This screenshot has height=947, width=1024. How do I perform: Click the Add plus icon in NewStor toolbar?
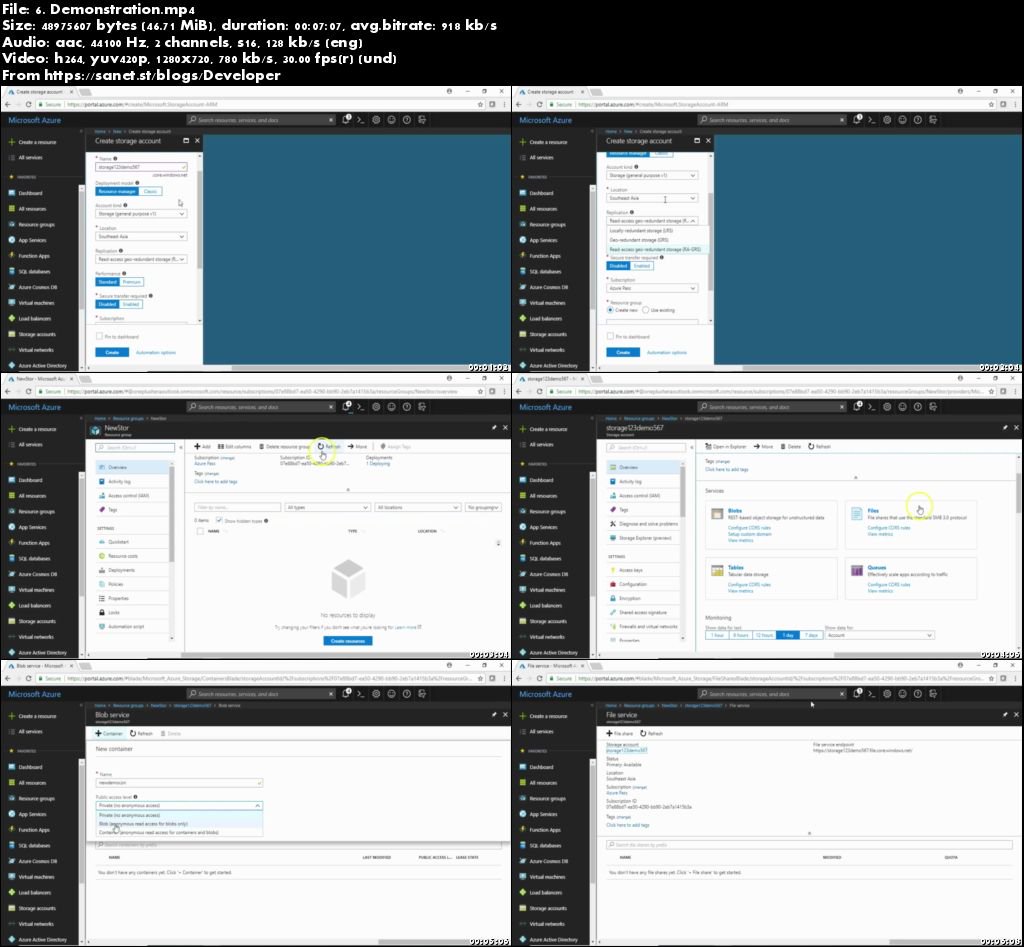point(197,447)
